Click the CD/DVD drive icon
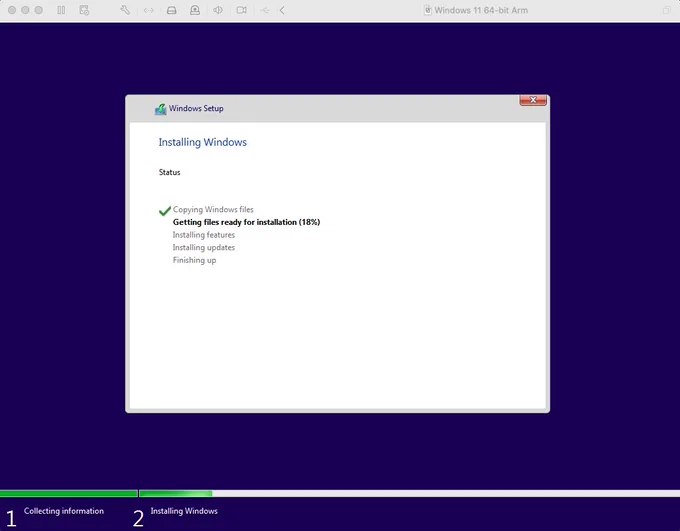This screenshot has height=531, width=680. click(195, 10)
